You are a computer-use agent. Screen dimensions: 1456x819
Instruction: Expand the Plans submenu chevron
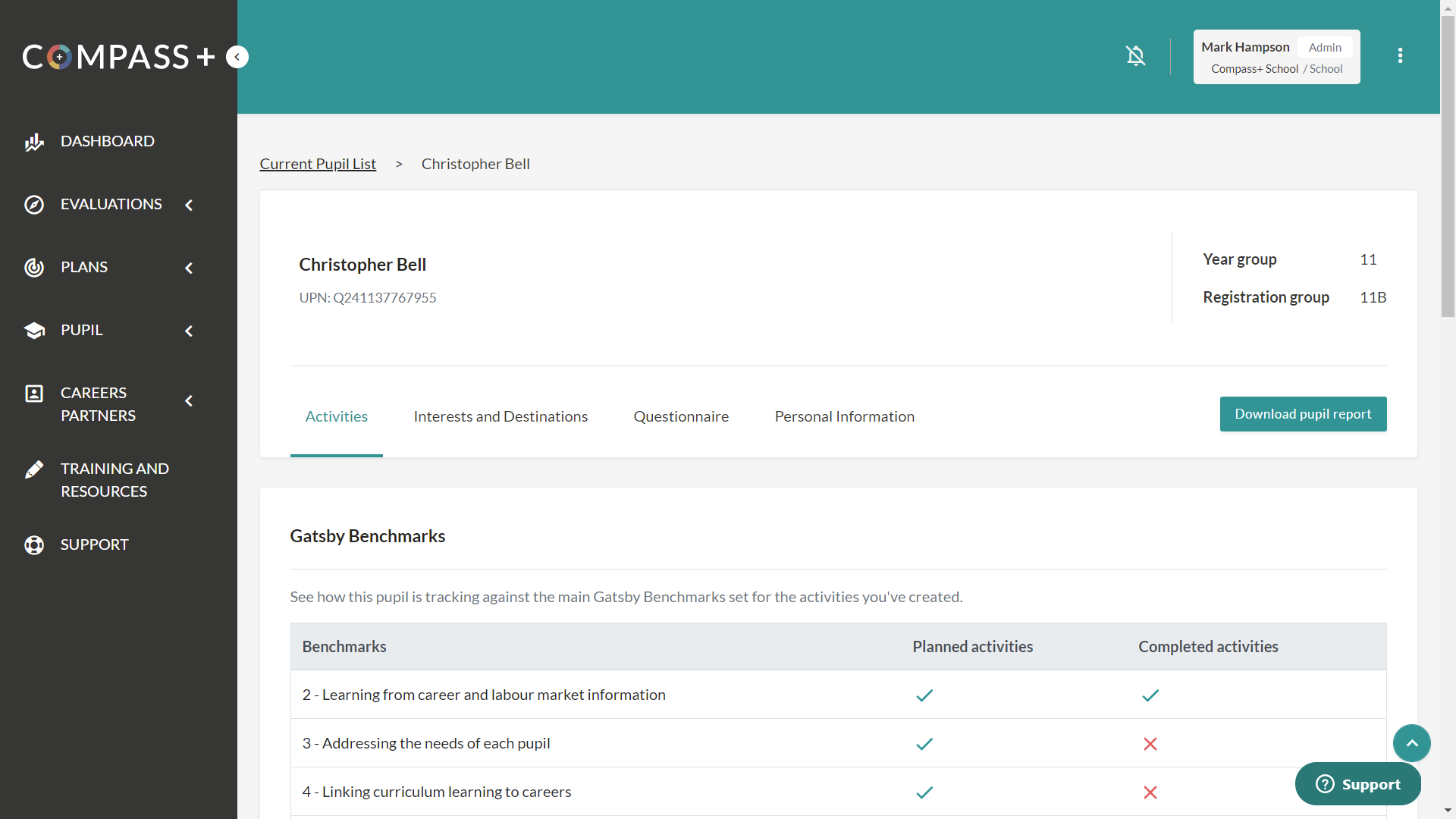tap(189, 268)
